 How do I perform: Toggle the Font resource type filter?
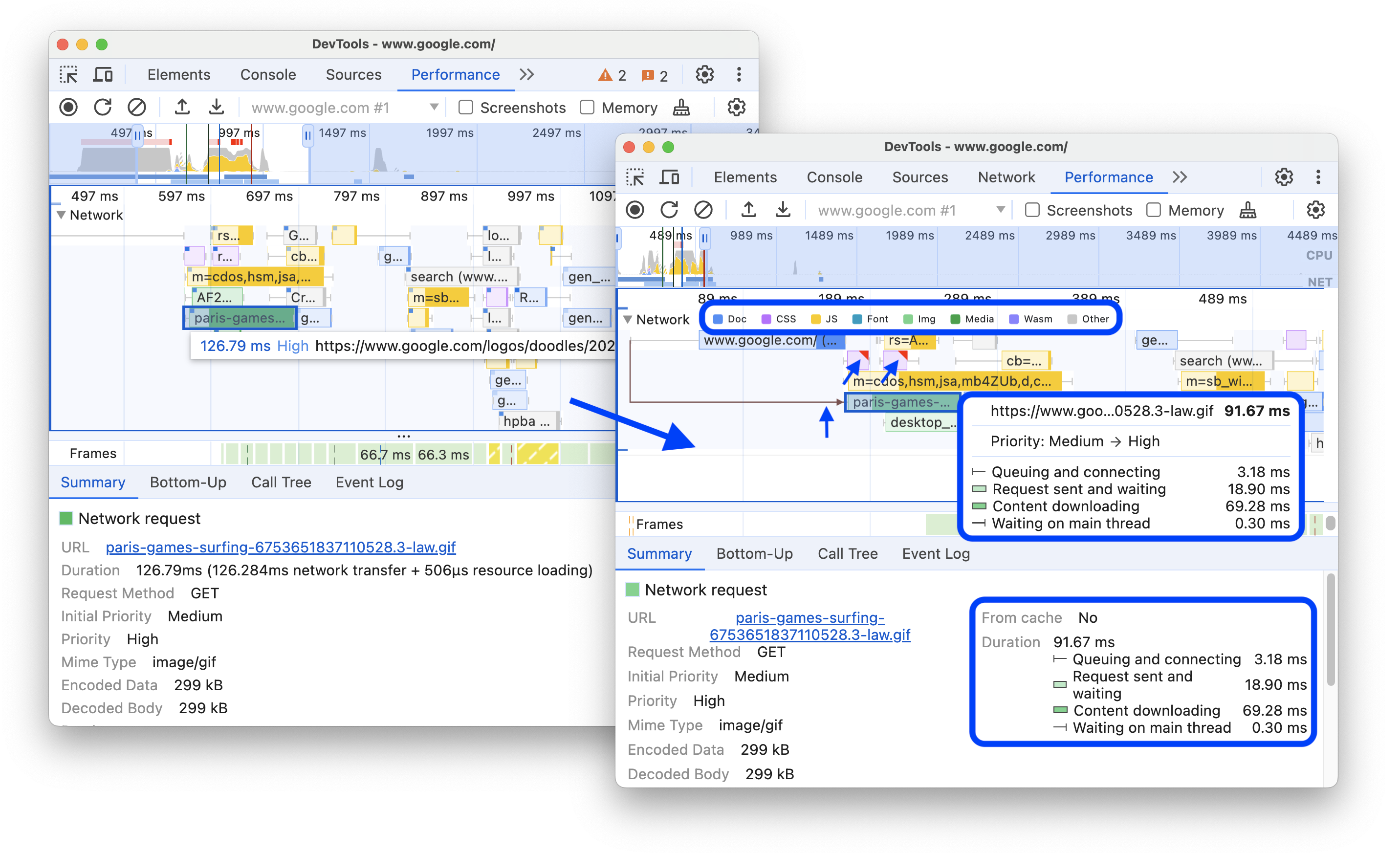[x=862, y=319]
